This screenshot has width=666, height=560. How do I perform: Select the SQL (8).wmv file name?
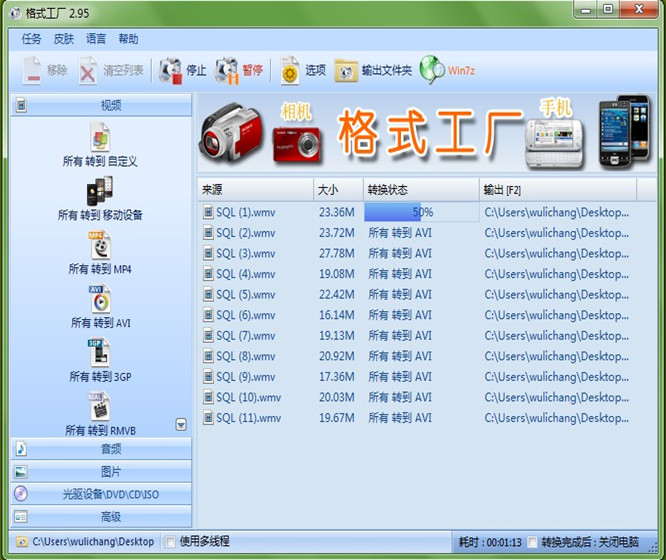[246, 356]
